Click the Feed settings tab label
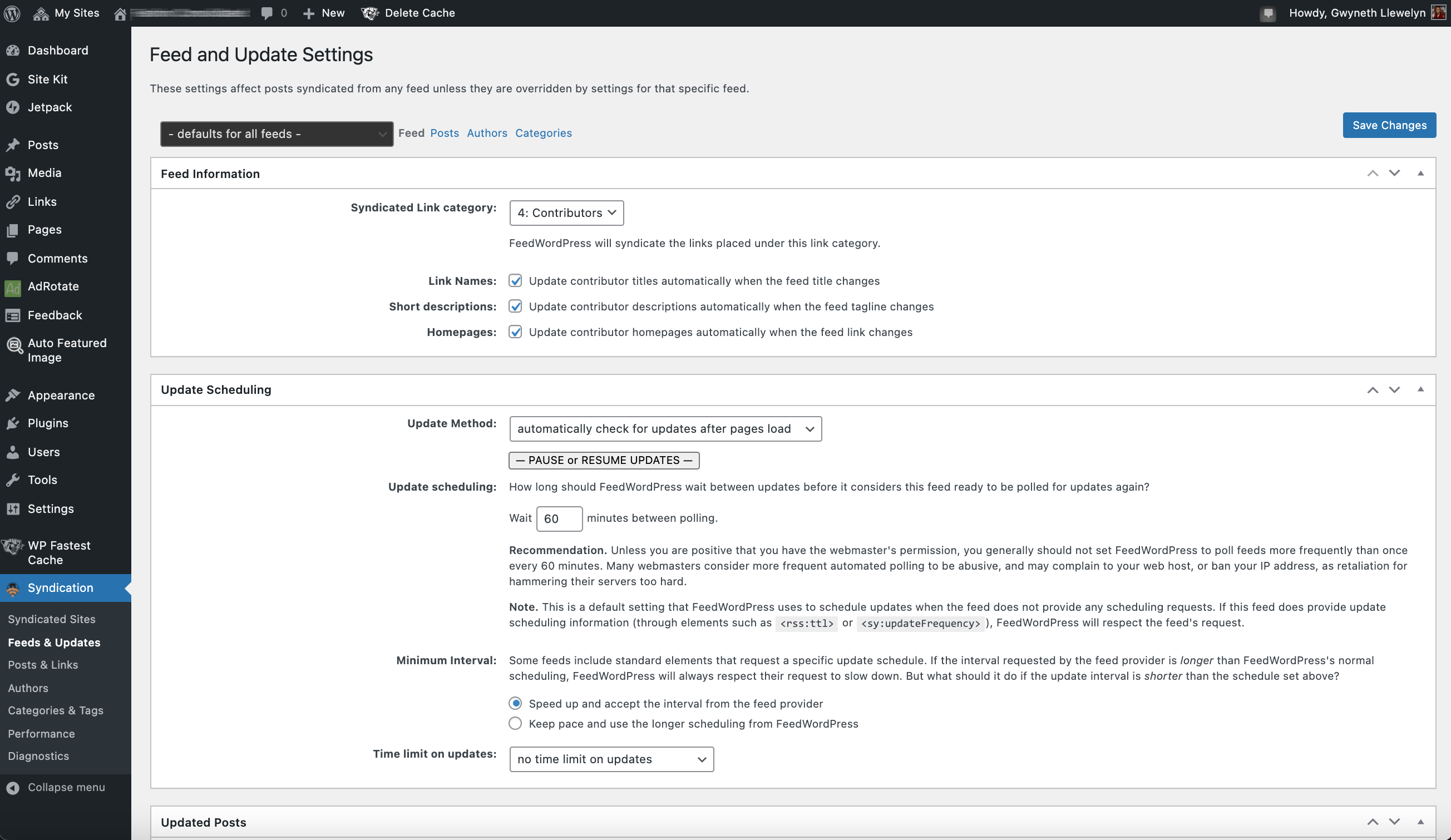 tap(411, 133)
